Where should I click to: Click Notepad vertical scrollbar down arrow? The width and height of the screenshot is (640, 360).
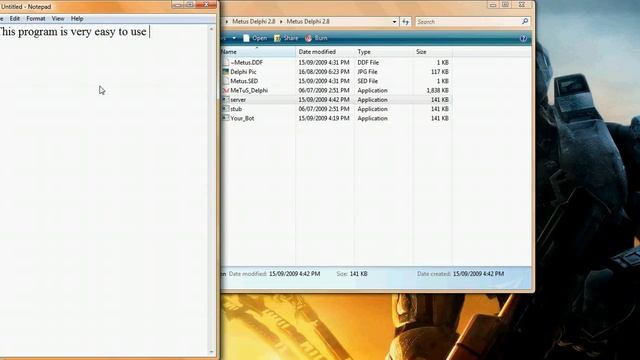(211, 352)
